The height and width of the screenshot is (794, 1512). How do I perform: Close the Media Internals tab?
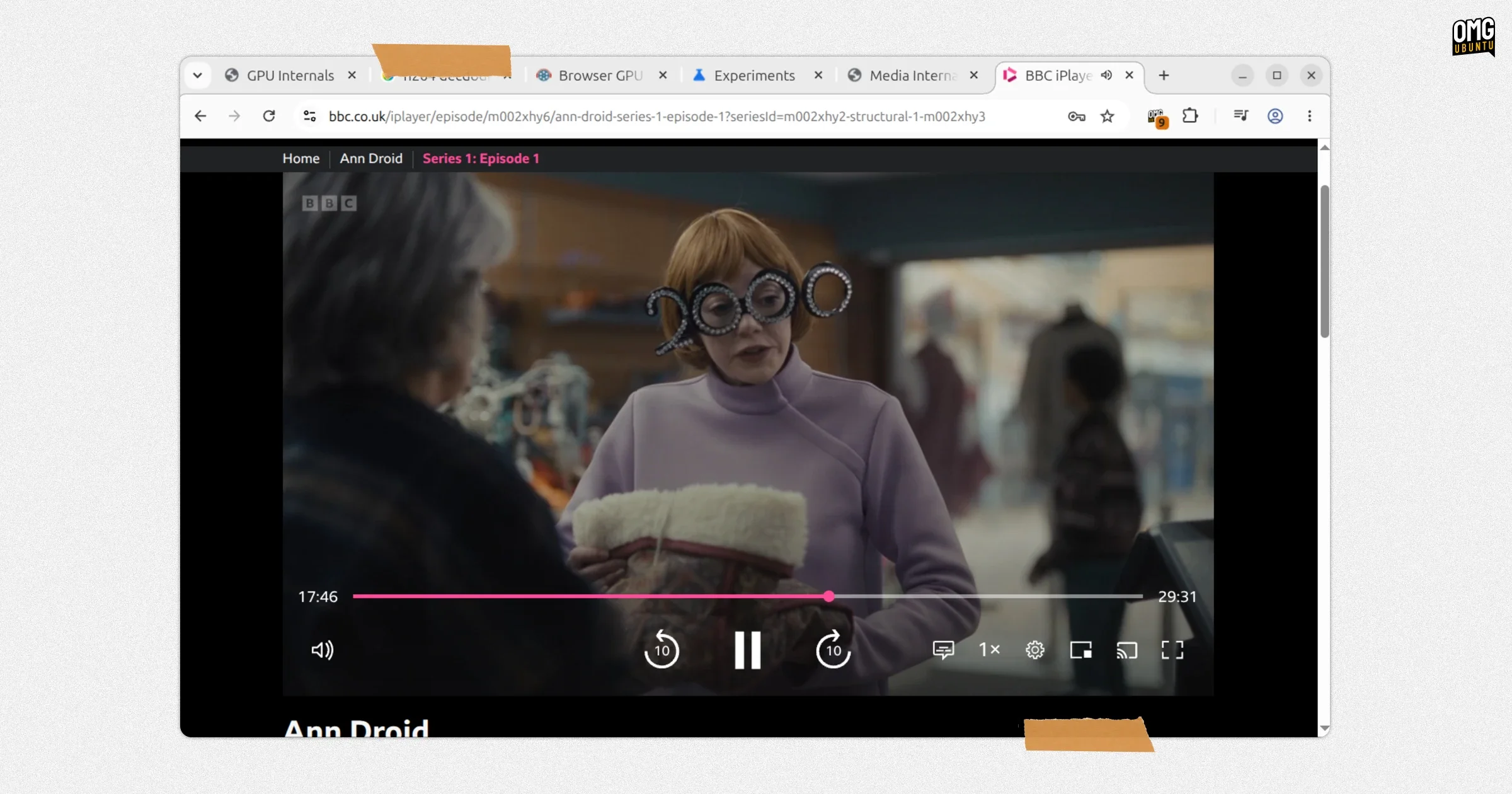tap(974, 75)
